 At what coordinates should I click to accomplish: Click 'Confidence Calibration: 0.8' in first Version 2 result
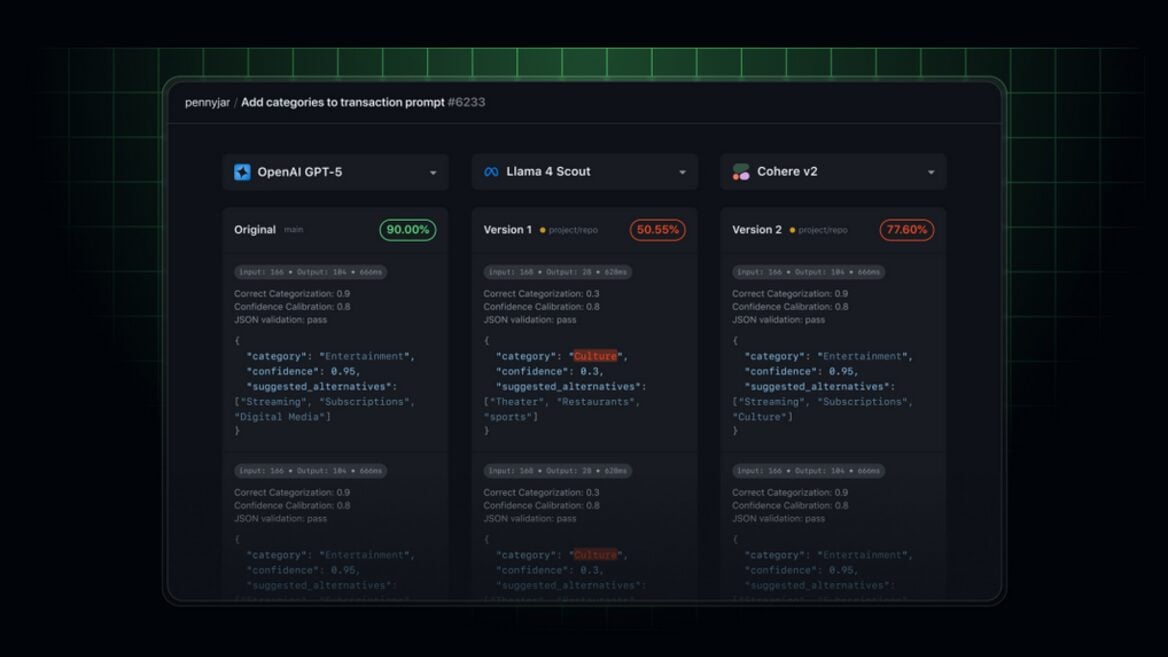(790, 306)
